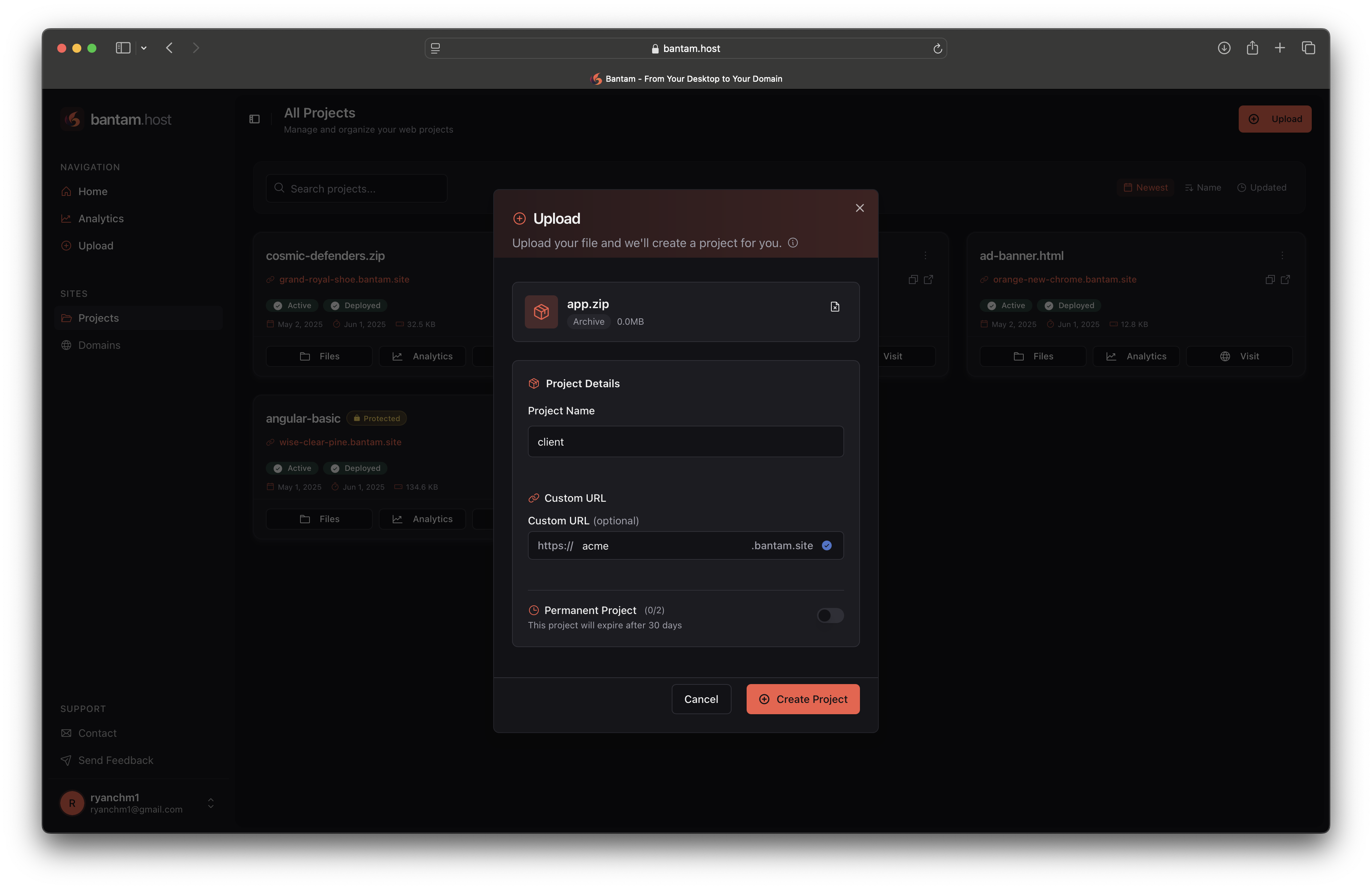Click the URL availability checkmark icon
Screen dimensions: 1372x889
(827, 546)
